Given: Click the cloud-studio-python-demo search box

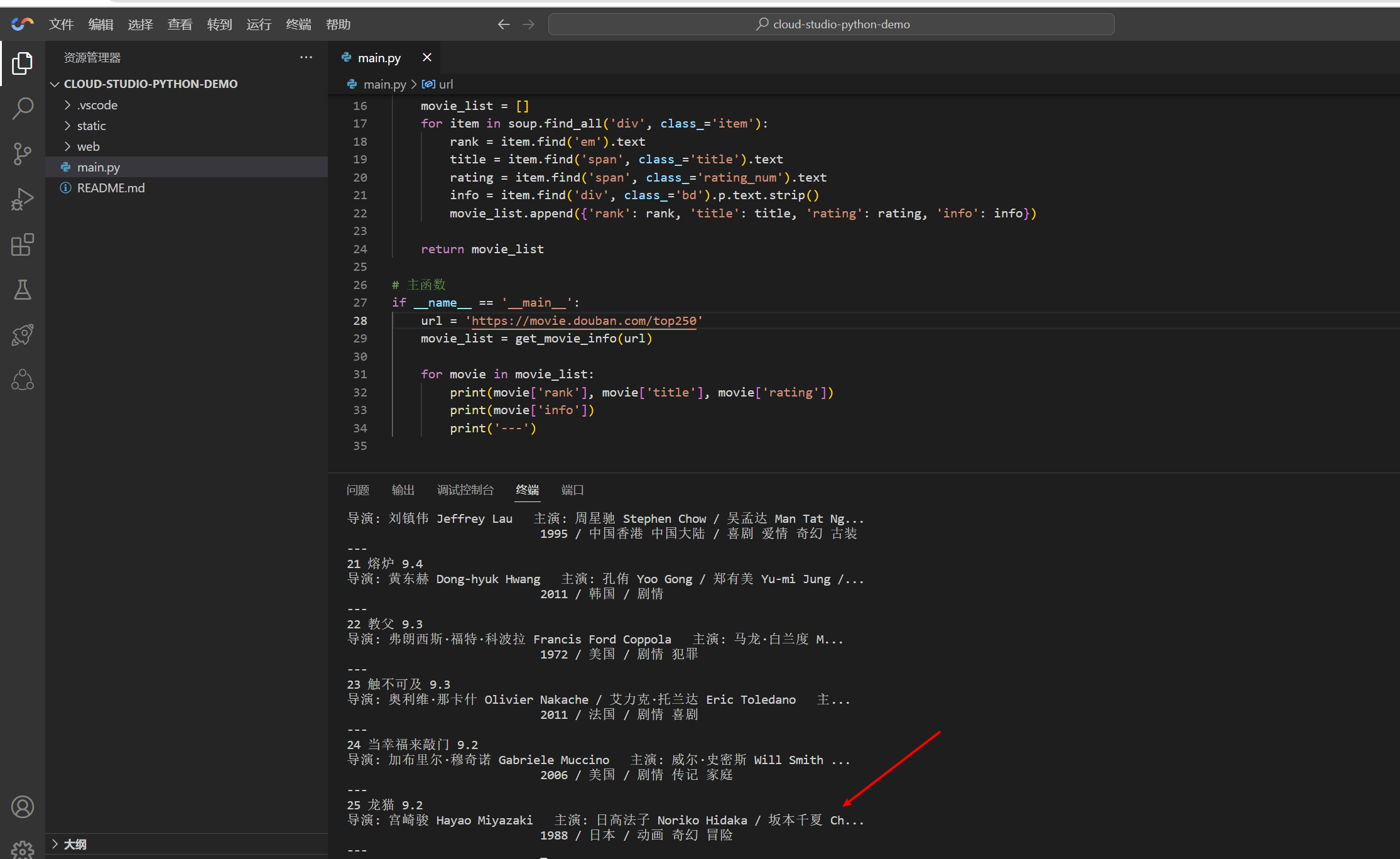Looking at the screenshot, I should [x=831, y=25].
